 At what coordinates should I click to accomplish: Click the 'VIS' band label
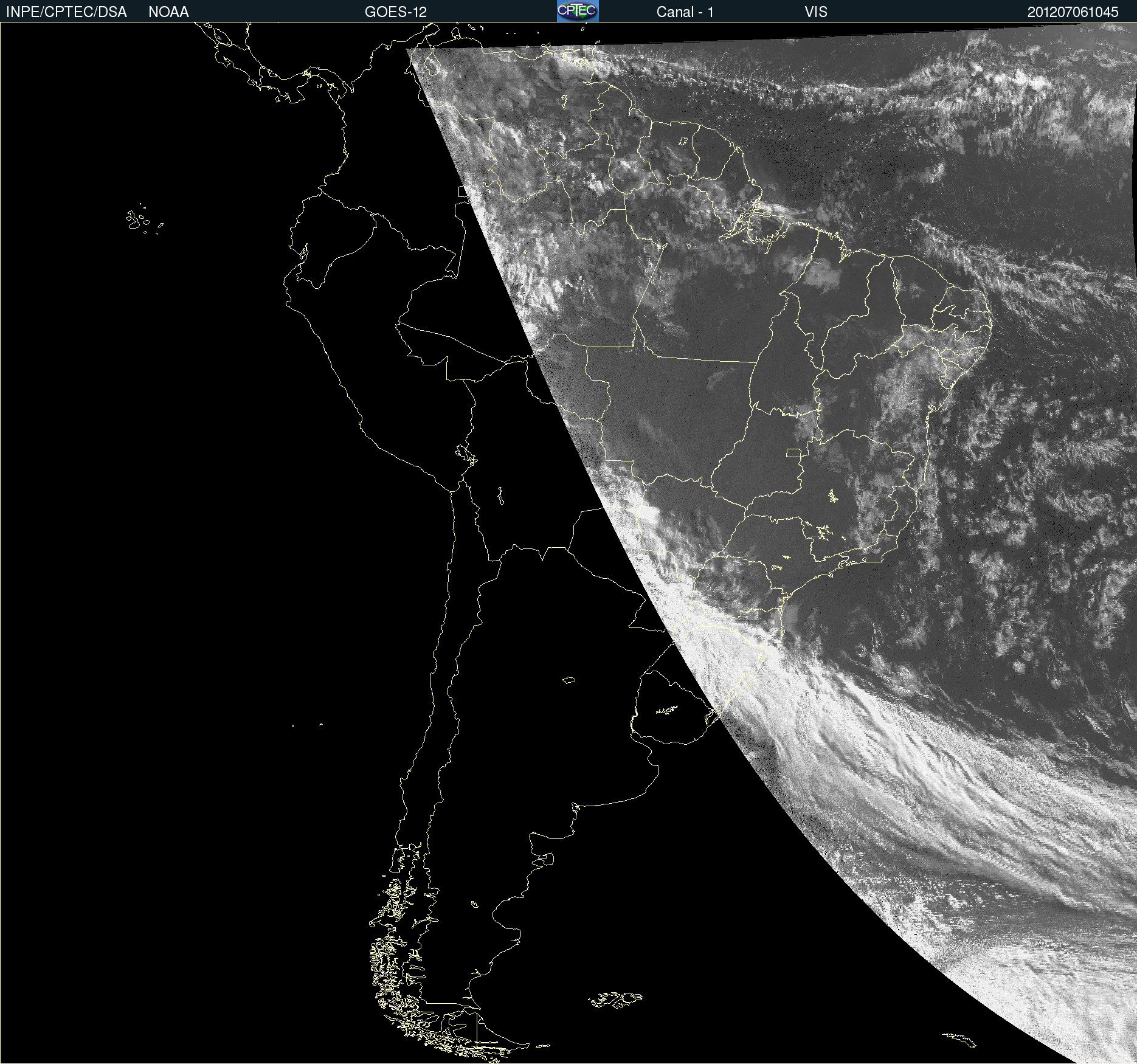click(x=816, y=12)
